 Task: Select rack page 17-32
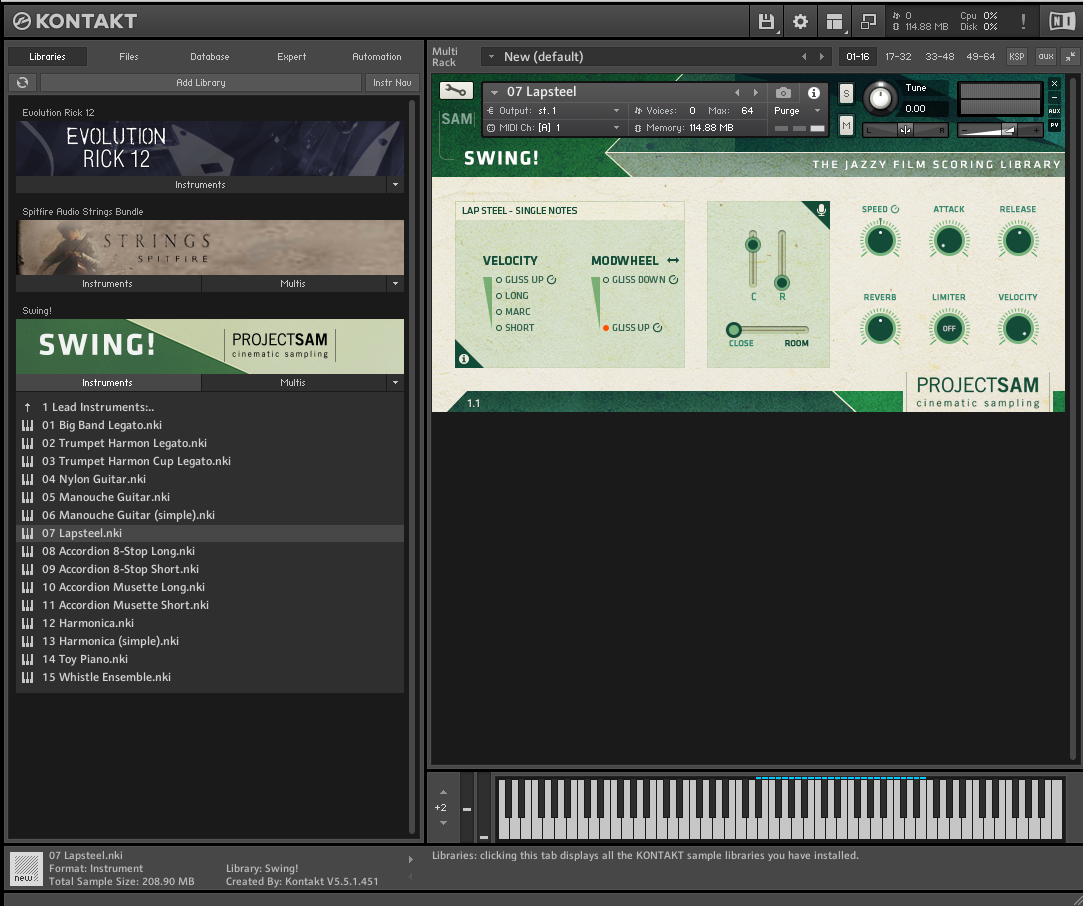point(899,57)
